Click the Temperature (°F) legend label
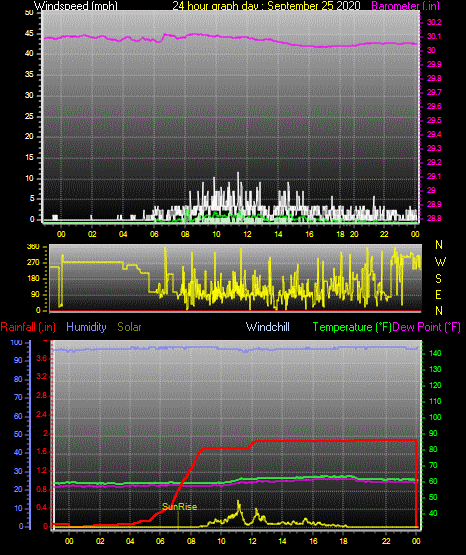The height and width of the screenshot is (555, 466). (352, 327)
